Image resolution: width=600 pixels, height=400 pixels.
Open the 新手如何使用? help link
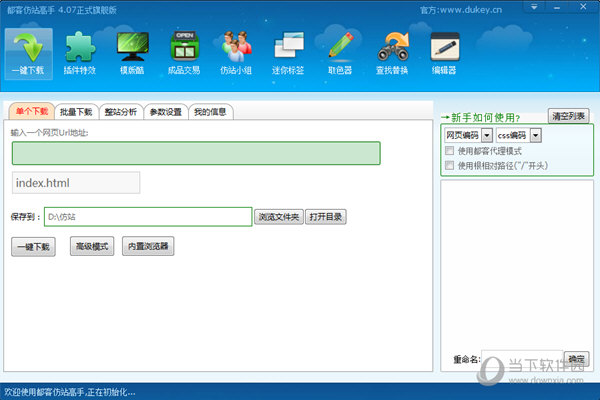click(x=481, y=117)
